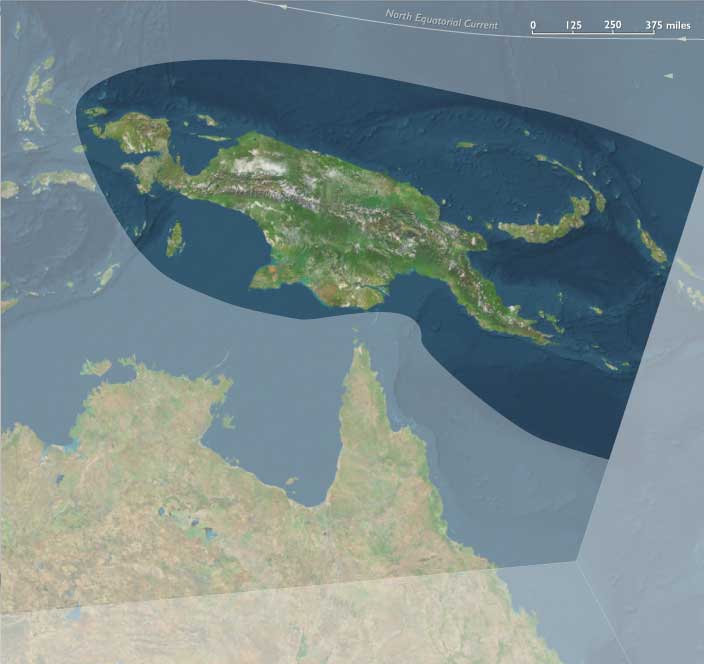The image size is (704, 664).
Task: Click the 125 label on the scale bar
Action: coord(573,25)
